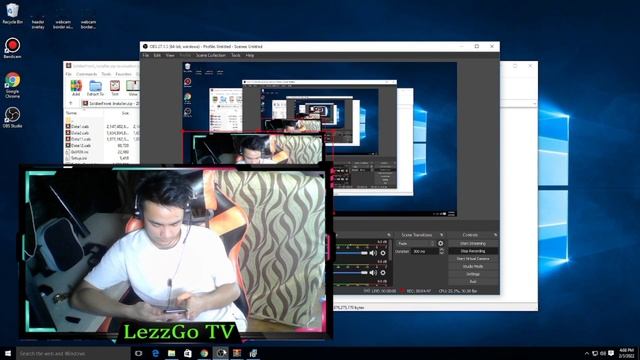The image size is (640, 360).
Task: Open Recycle Bin desktop icon
Action: click(x=12, y=13)
